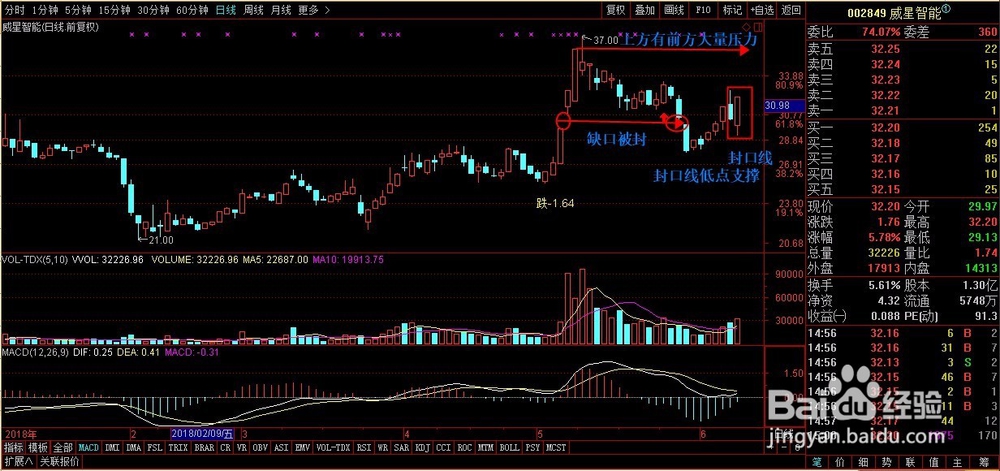Click the 返回 back button
Viewport: 1000px width, 471px height.
click(791, 10)
